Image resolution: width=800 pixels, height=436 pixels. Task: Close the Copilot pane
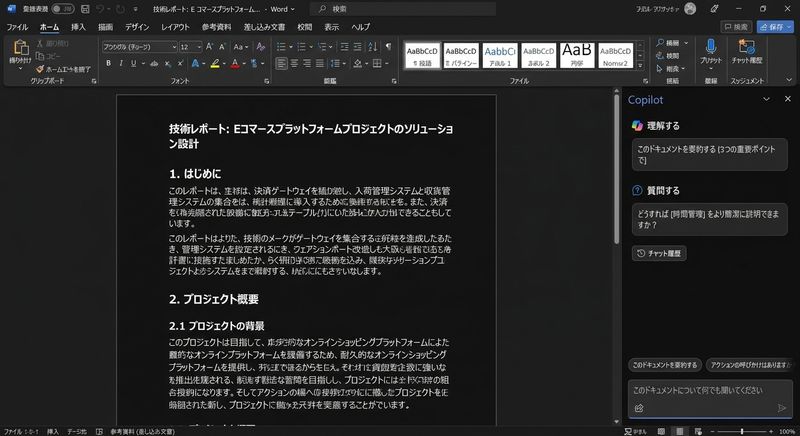coord(787,99)
